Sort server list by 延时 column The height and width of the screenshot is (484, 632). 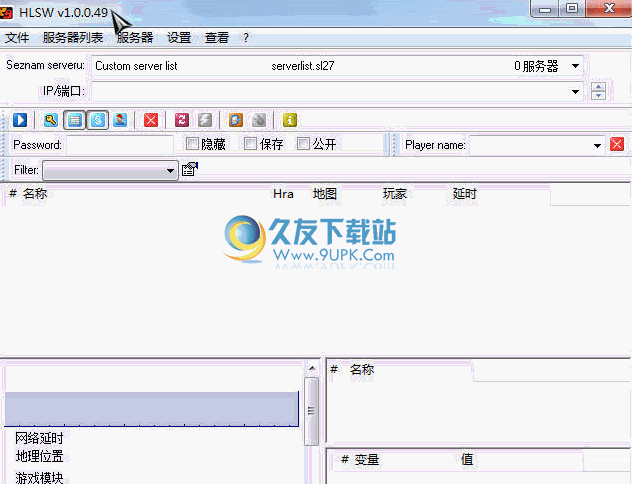pos(464,194)
